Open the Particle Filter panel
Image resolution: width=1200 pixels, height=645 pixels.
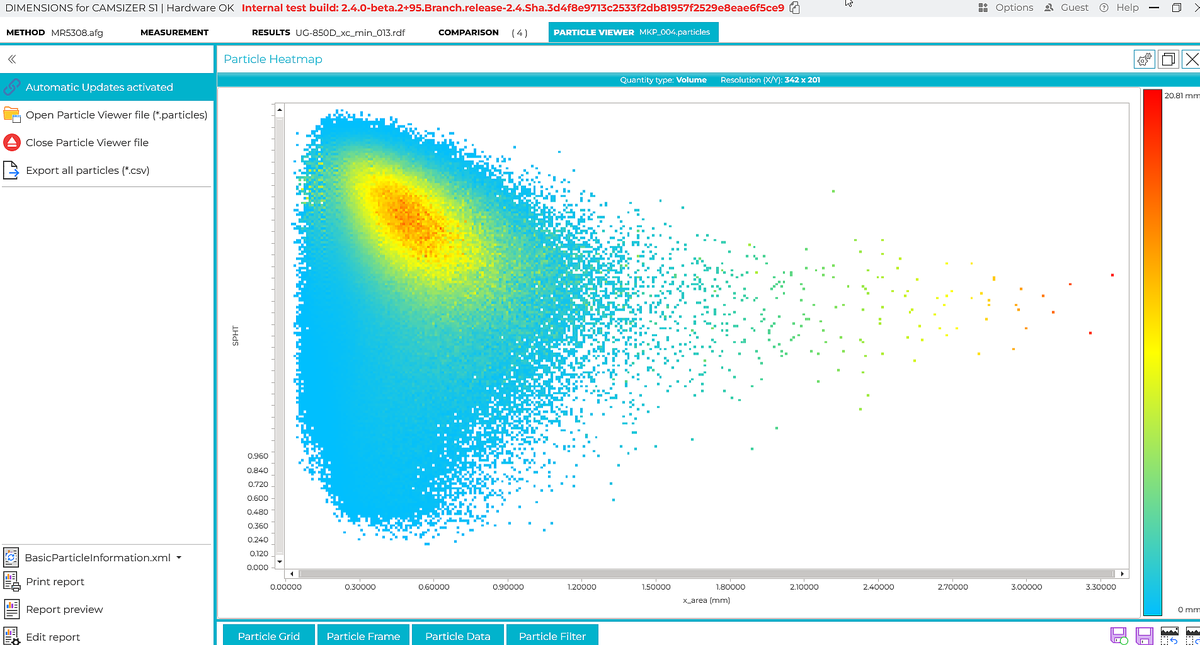552,636
